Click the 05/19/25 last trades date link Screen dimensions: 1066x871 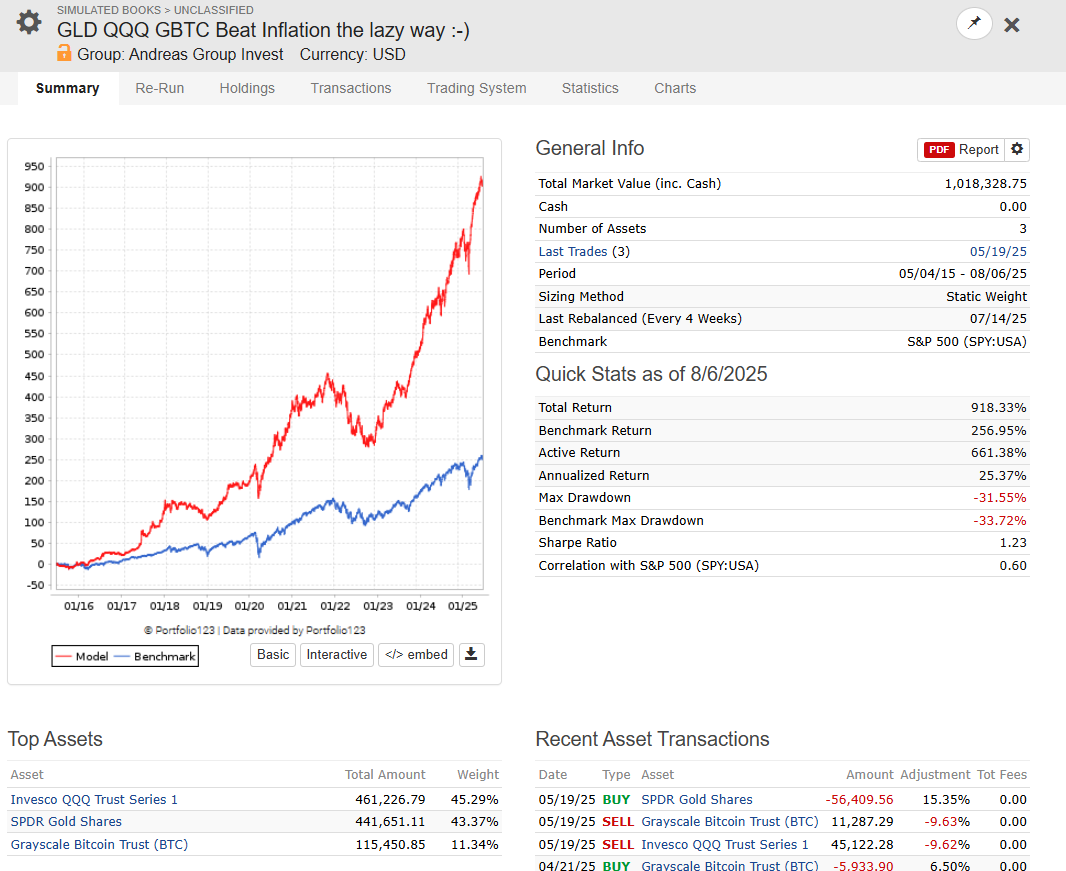(x=998, y=252)
